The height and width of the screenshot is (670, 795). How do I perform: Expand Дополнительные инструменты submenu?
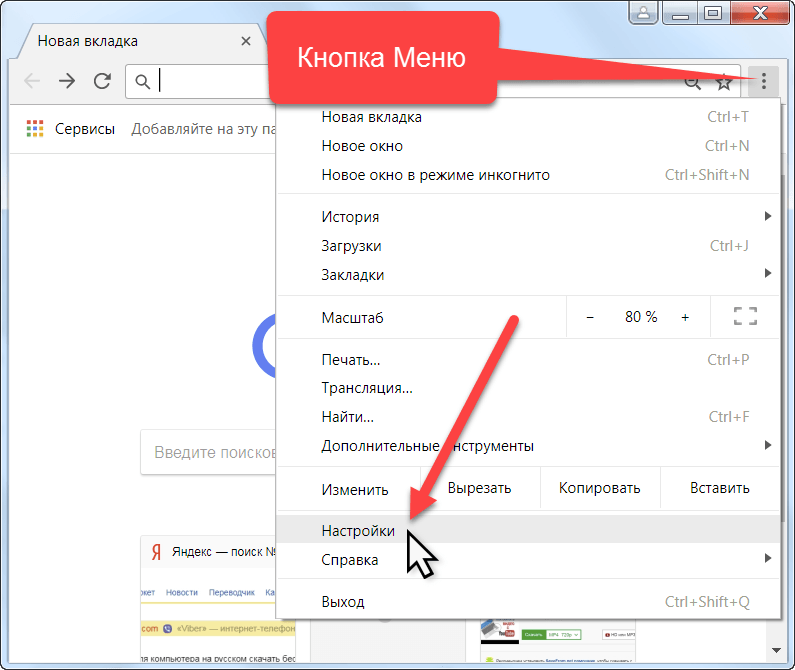pyautogui.click(x=527, y=446)
